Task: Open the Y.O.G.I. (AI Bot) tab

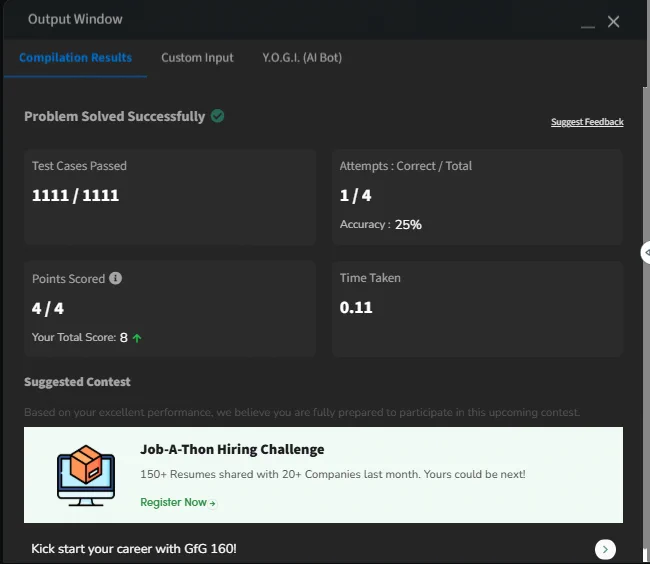Action: pos(302,58)
